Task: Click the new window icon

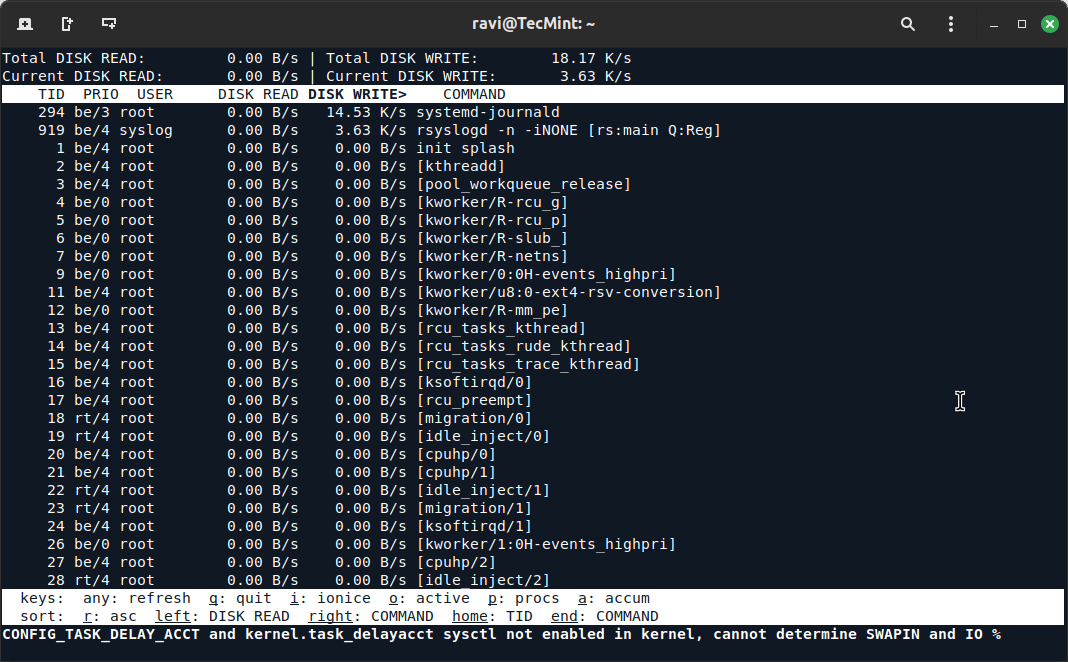Action: 109,23
